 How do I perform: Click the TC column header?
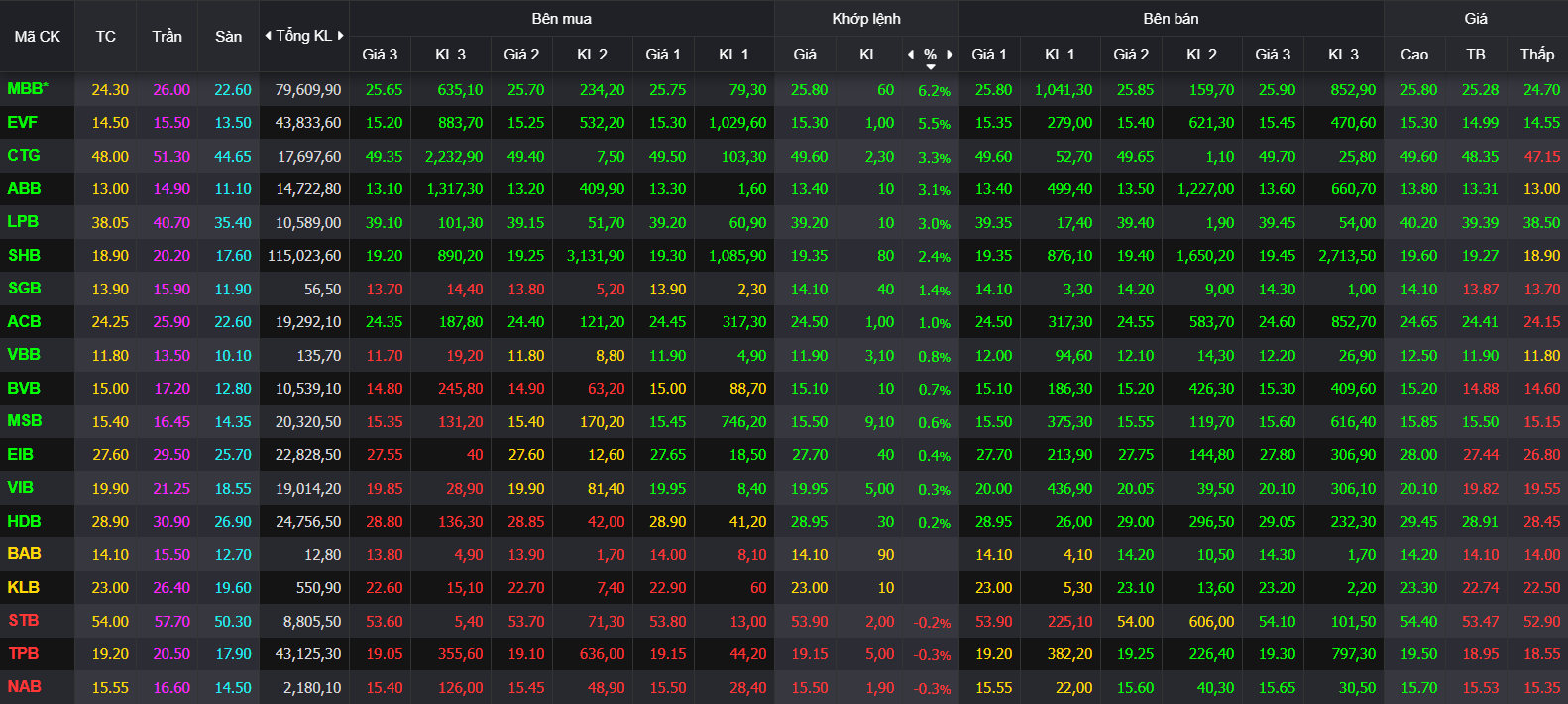pyautogui.click(x=106, y=37)
